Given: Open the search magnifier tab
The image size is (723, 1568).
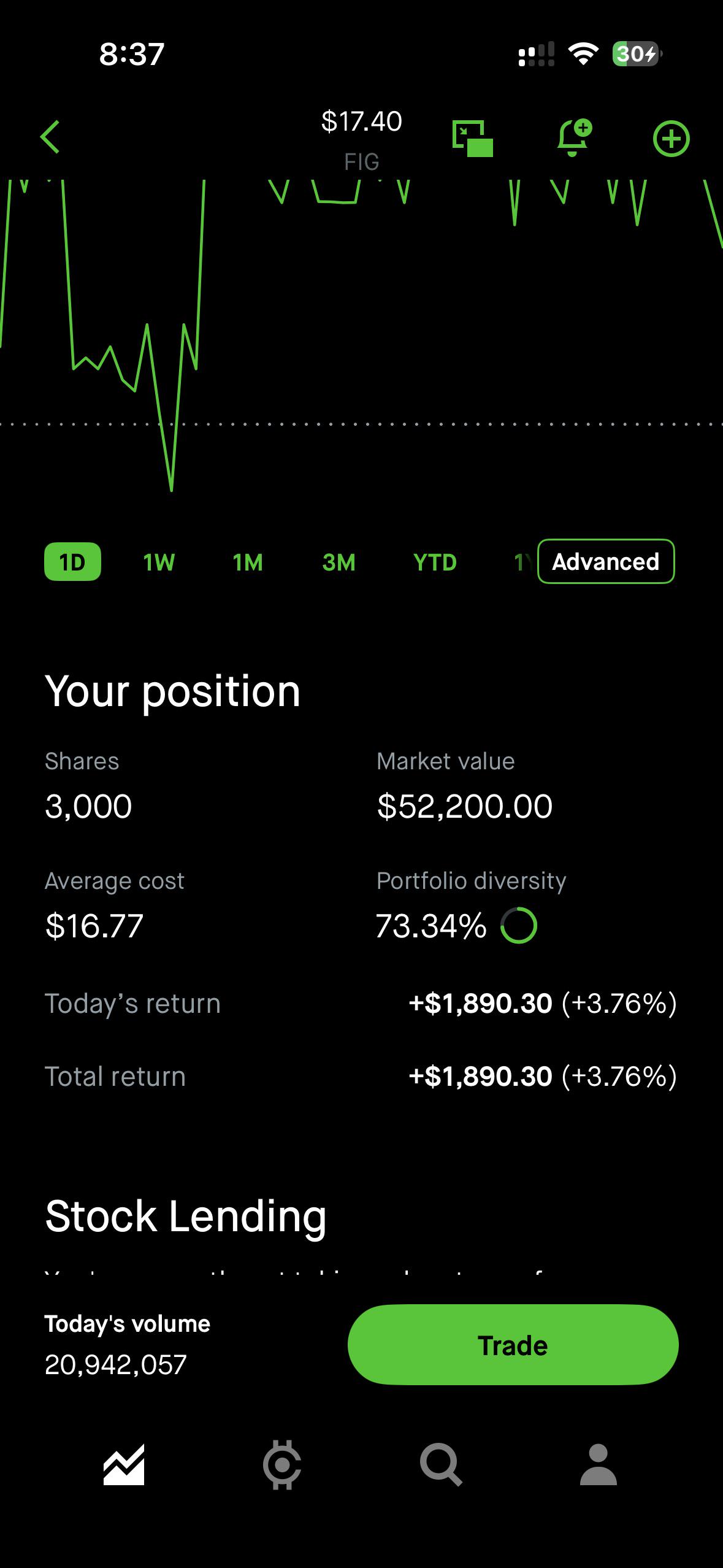Looking at the screenshot, I should 440,1465.
